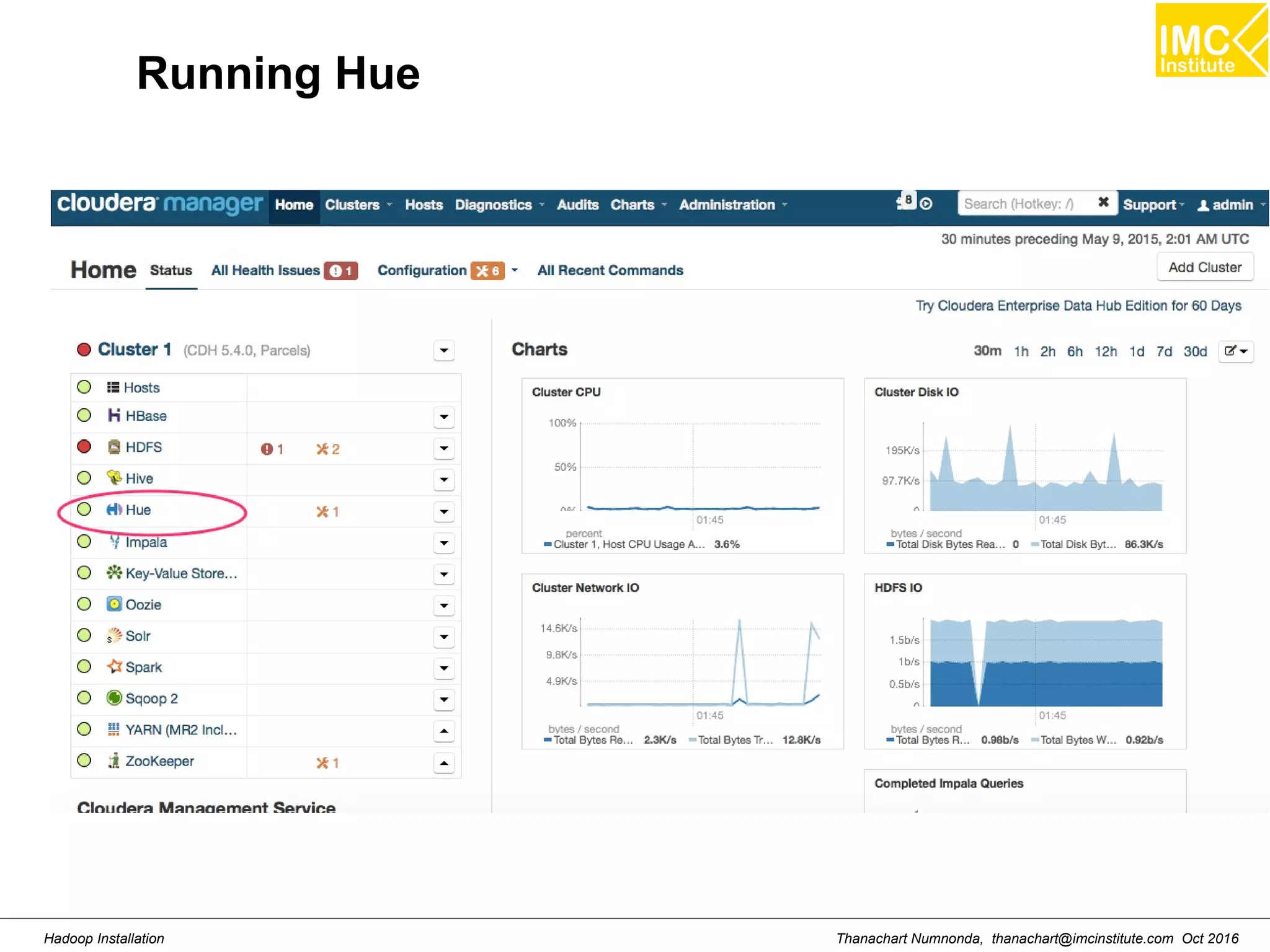Open the Hosts list icon

[x=113, y=387]
